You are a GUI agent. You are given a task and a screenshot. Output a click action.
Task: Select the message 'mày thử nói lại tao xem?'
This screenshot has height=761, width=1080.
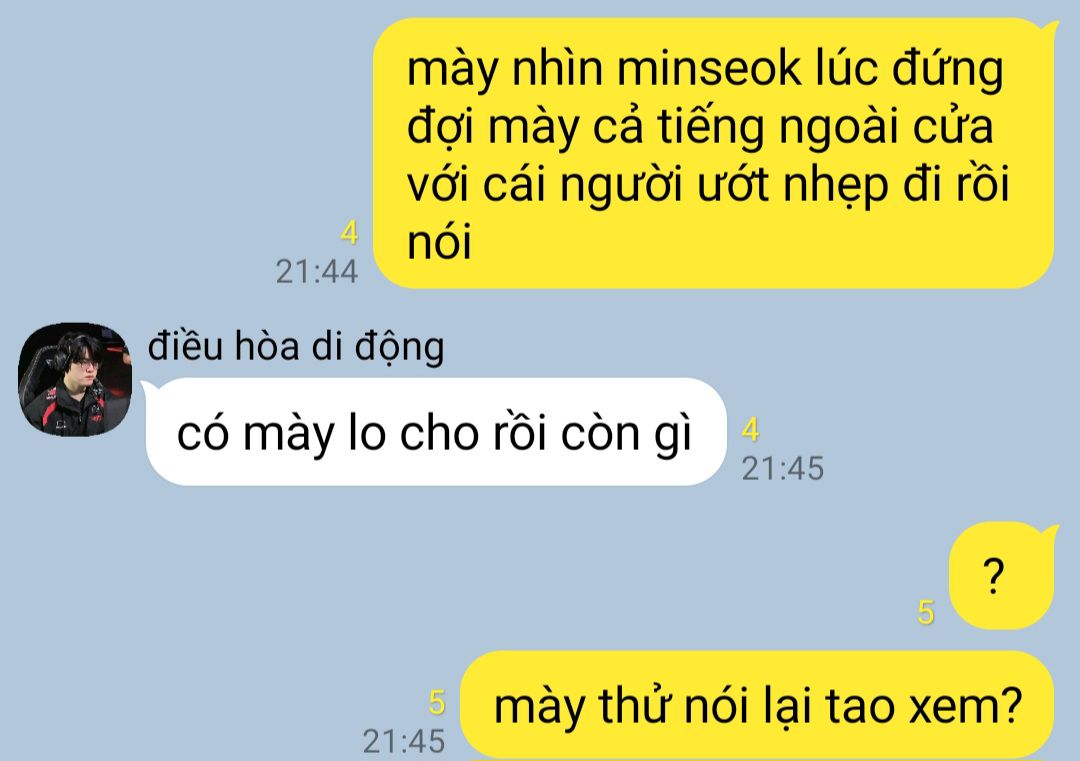(757, 706)
